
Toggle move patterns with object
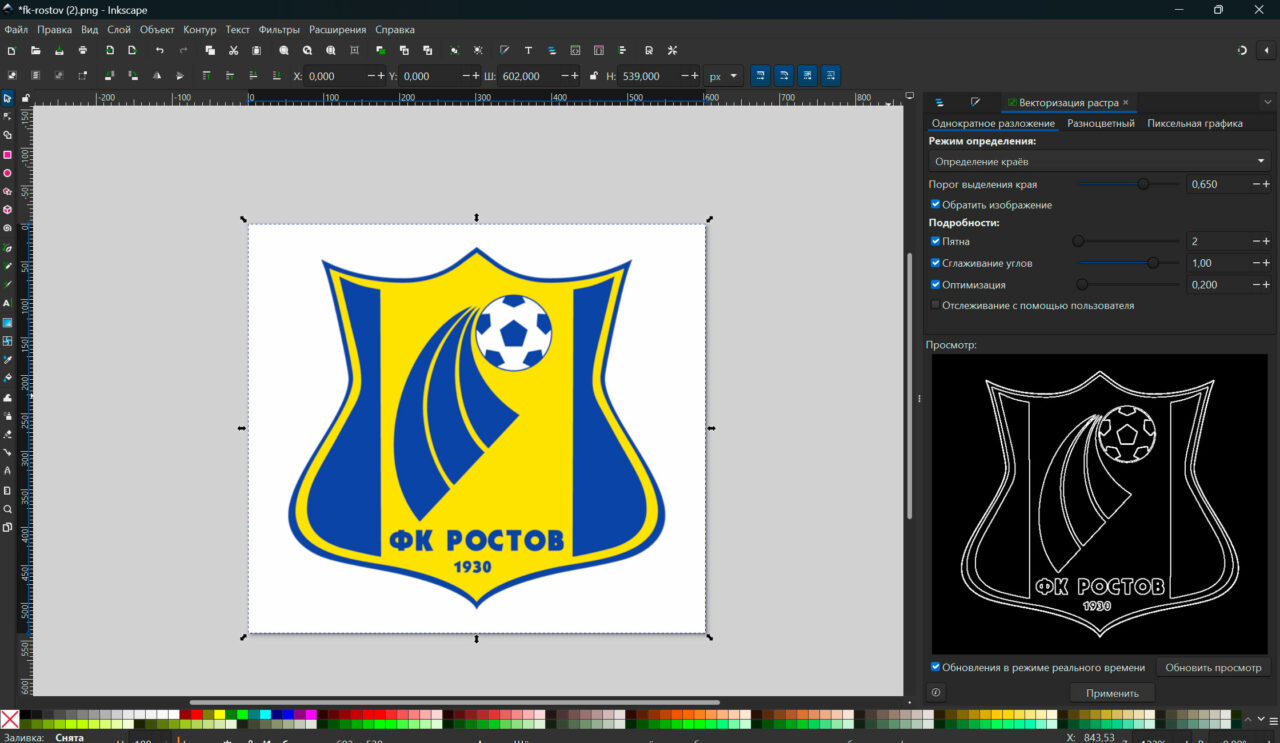click(x=831, y=76)
